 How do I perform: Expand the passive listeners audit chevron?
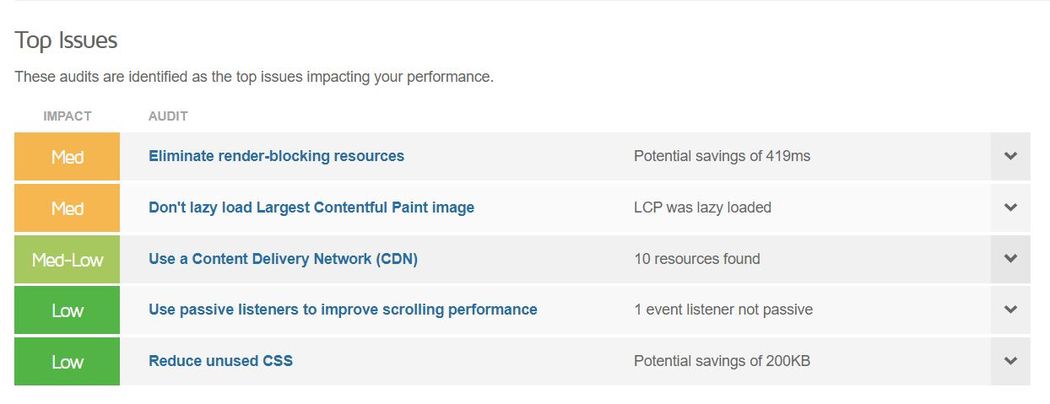click(1010, 310)
